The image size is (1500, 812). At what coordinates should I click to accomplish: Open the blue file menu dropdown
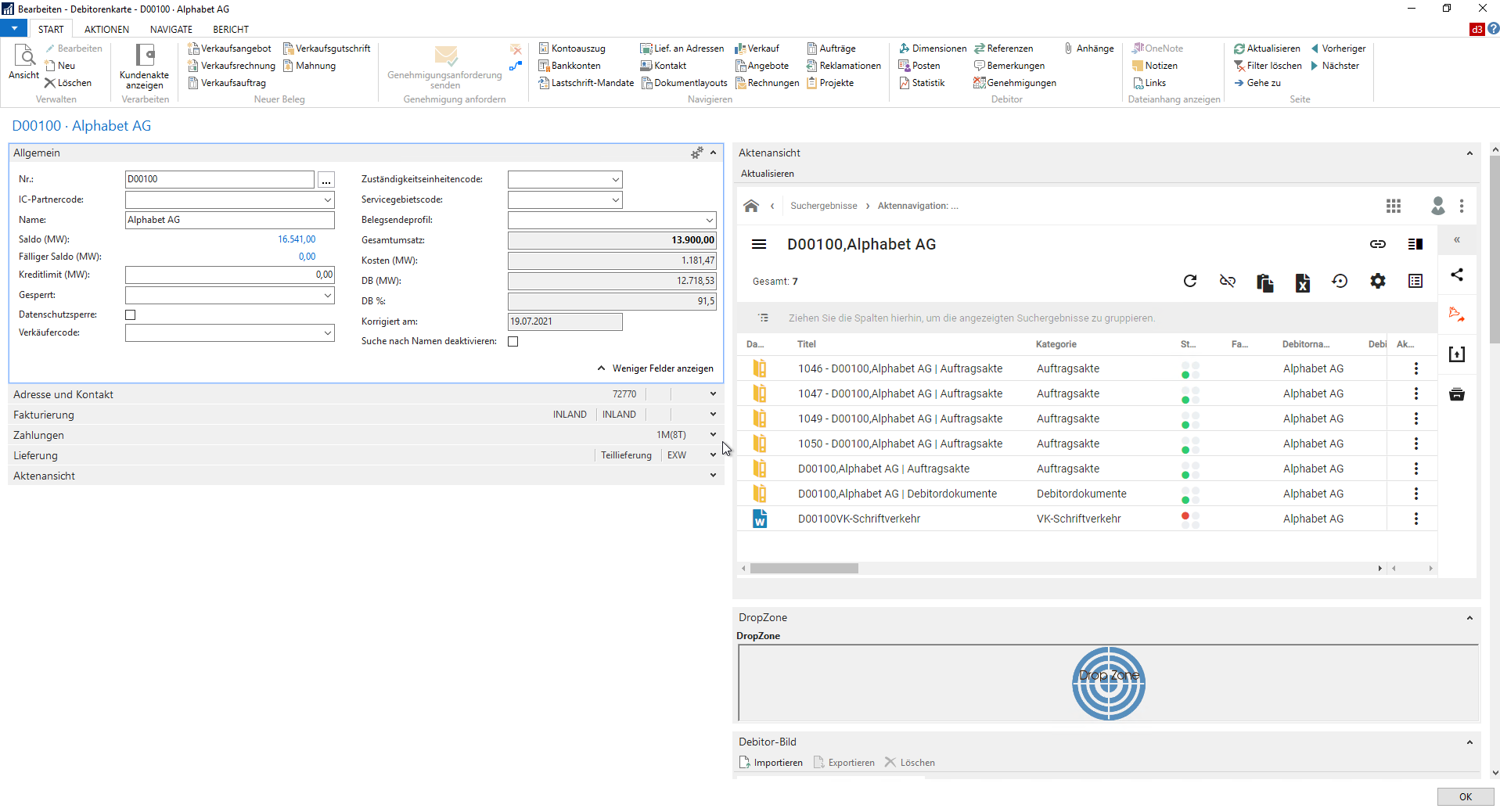14,29
